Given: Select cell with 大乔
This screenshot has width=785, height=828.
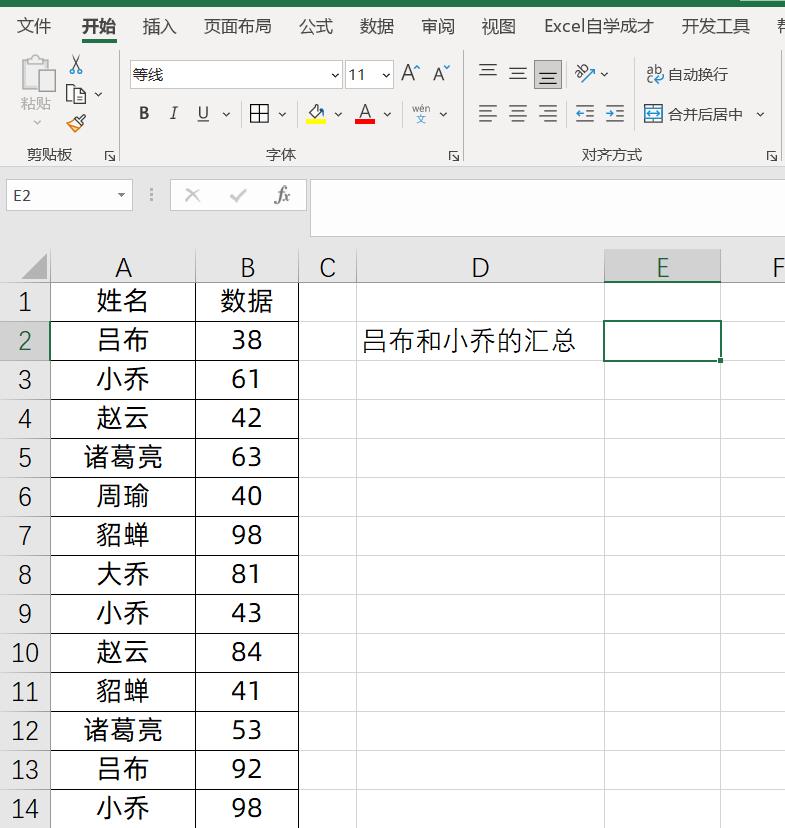Looking at the screenshot, I should 123,575.
